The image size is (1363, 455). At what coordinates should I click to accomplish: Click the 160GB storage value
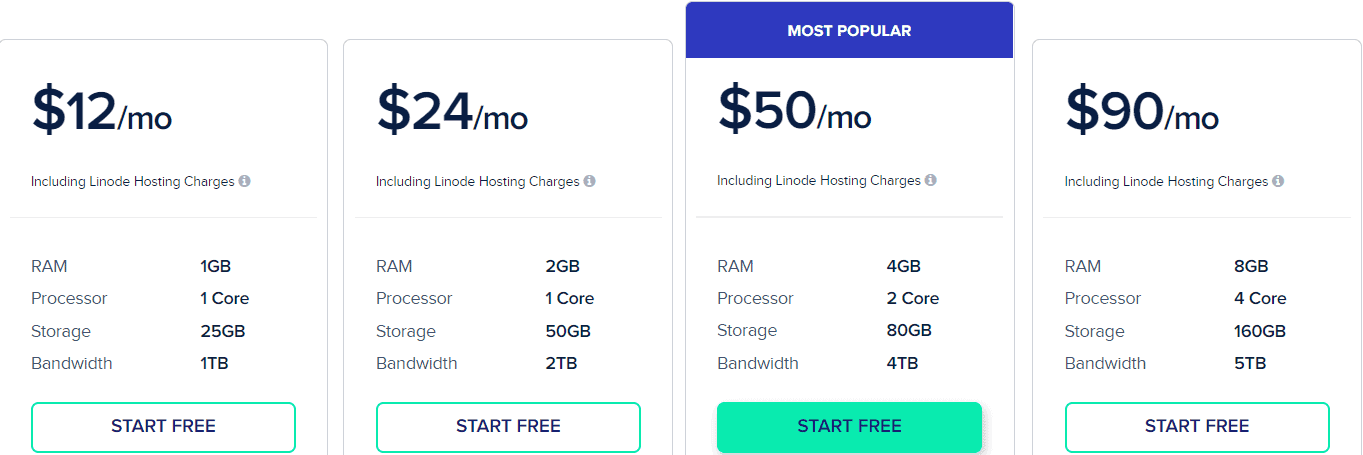click(x=1260, y=331)
